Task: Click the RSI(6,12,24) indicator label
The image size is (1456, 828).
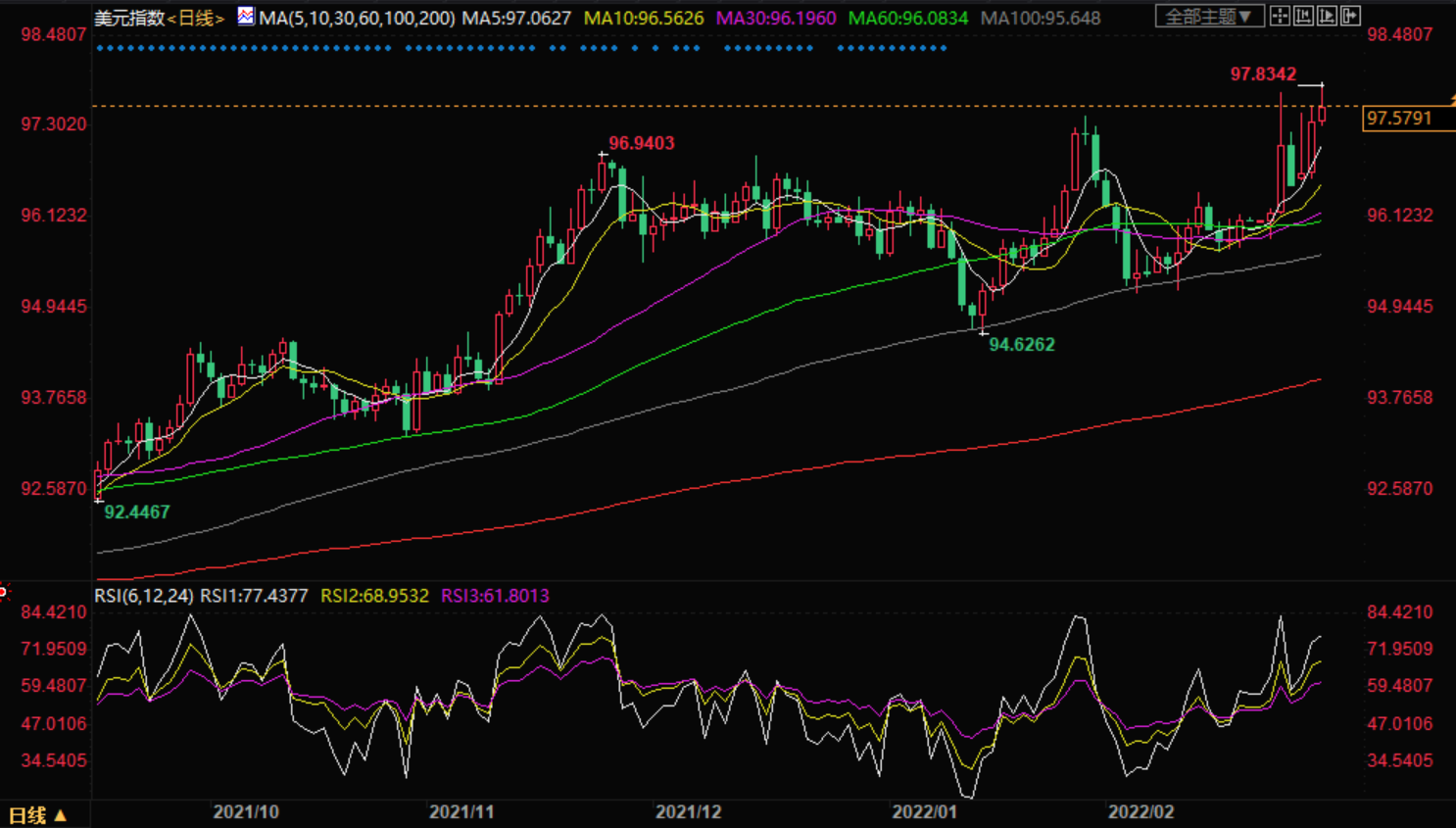Action: click(143, 596)
